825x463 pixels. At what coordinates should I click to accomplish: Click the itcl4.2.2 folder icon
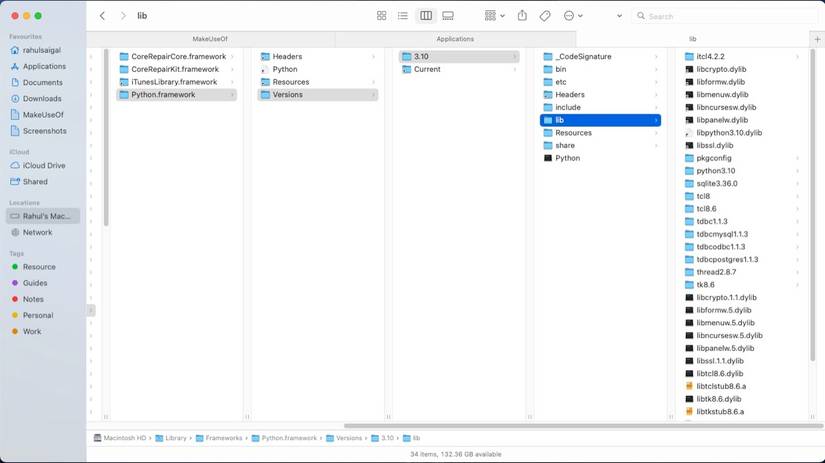point(689,56)
